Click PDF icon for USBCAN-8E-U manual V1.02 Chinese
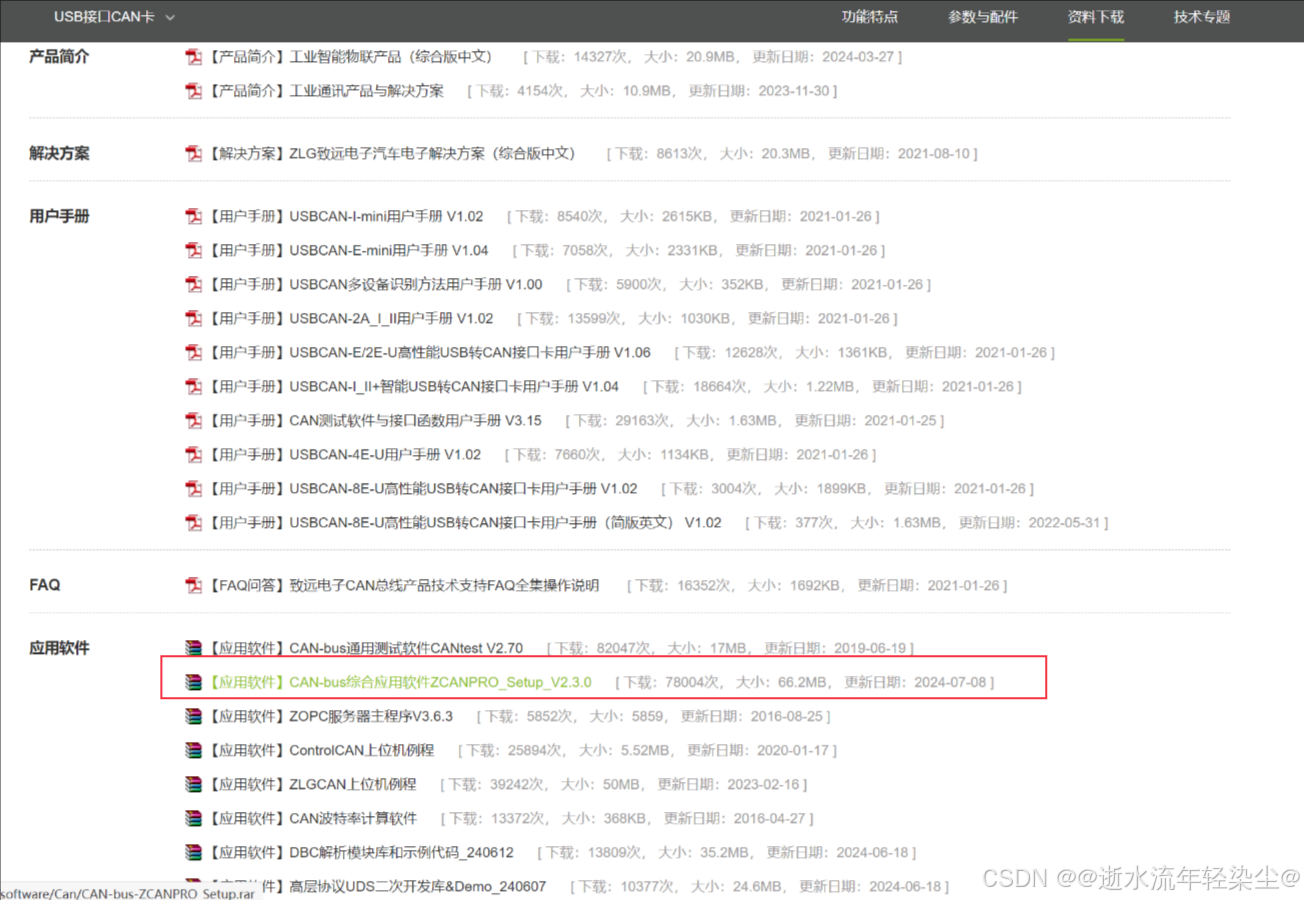 coord(193,489)
